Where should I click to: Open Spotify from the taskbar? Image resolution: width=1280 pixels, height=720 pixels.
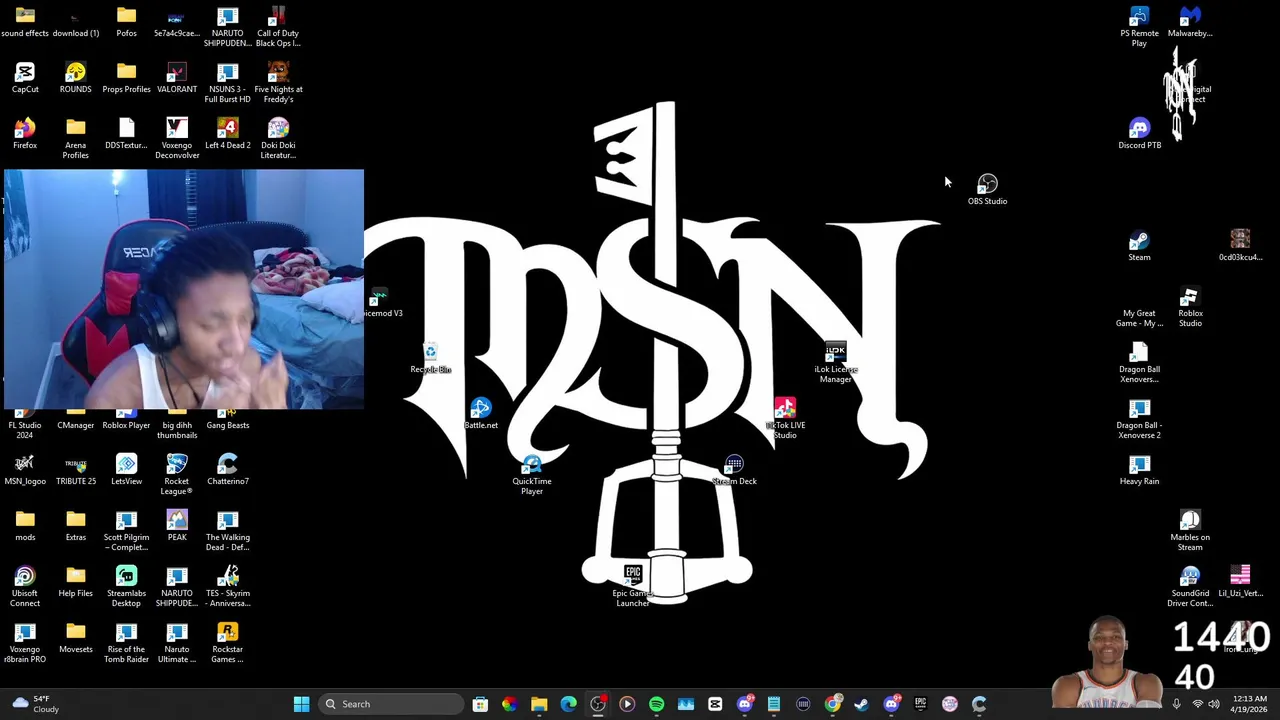pyautogui.click(x=656, y=704)
